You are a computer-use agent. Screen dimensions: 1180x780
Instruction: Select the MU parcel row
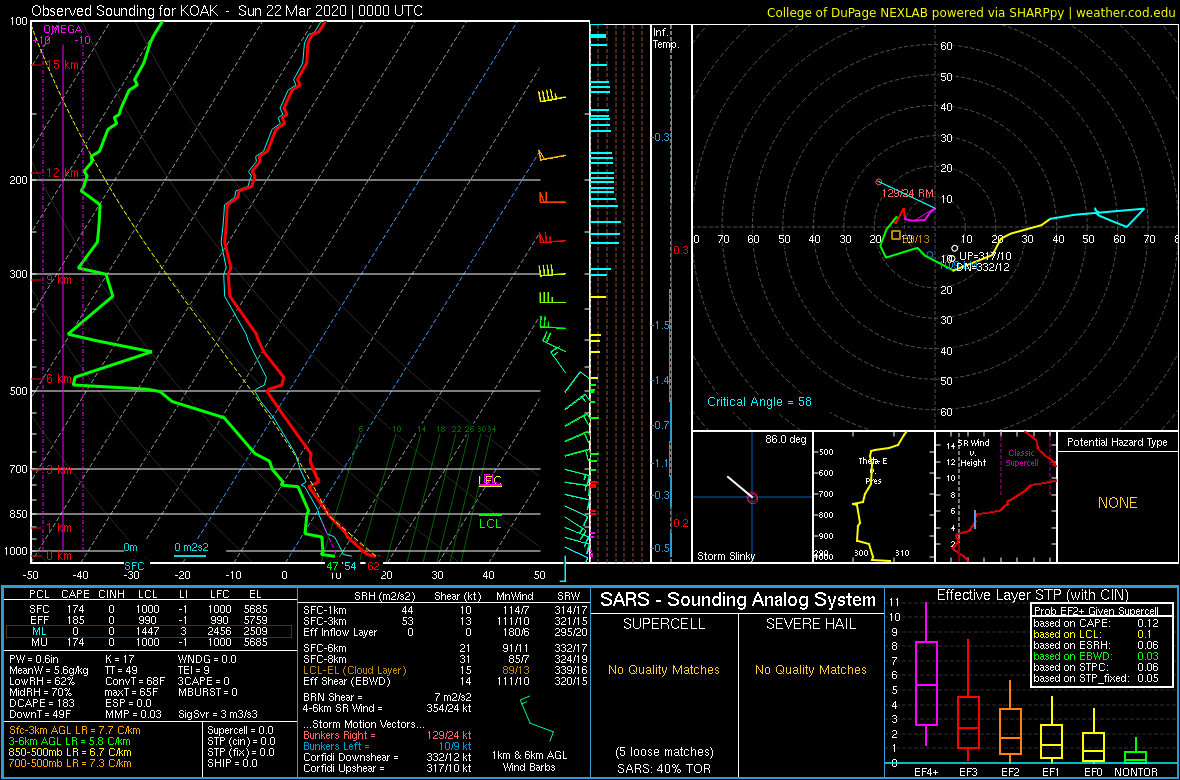tap(149, 645)
